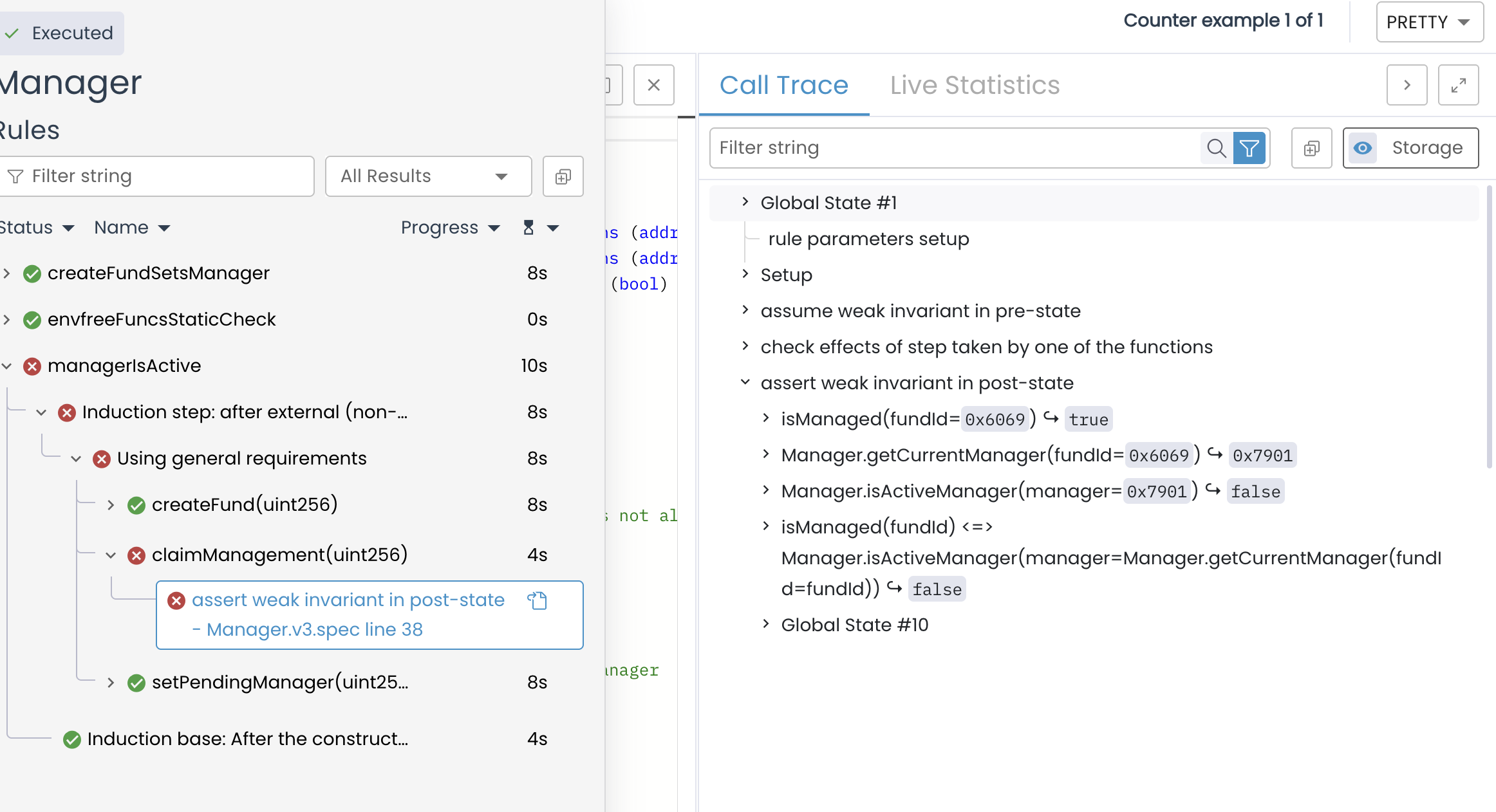Select the Call Trace tab
The image size is (1496, 812).
coord(783,85)
